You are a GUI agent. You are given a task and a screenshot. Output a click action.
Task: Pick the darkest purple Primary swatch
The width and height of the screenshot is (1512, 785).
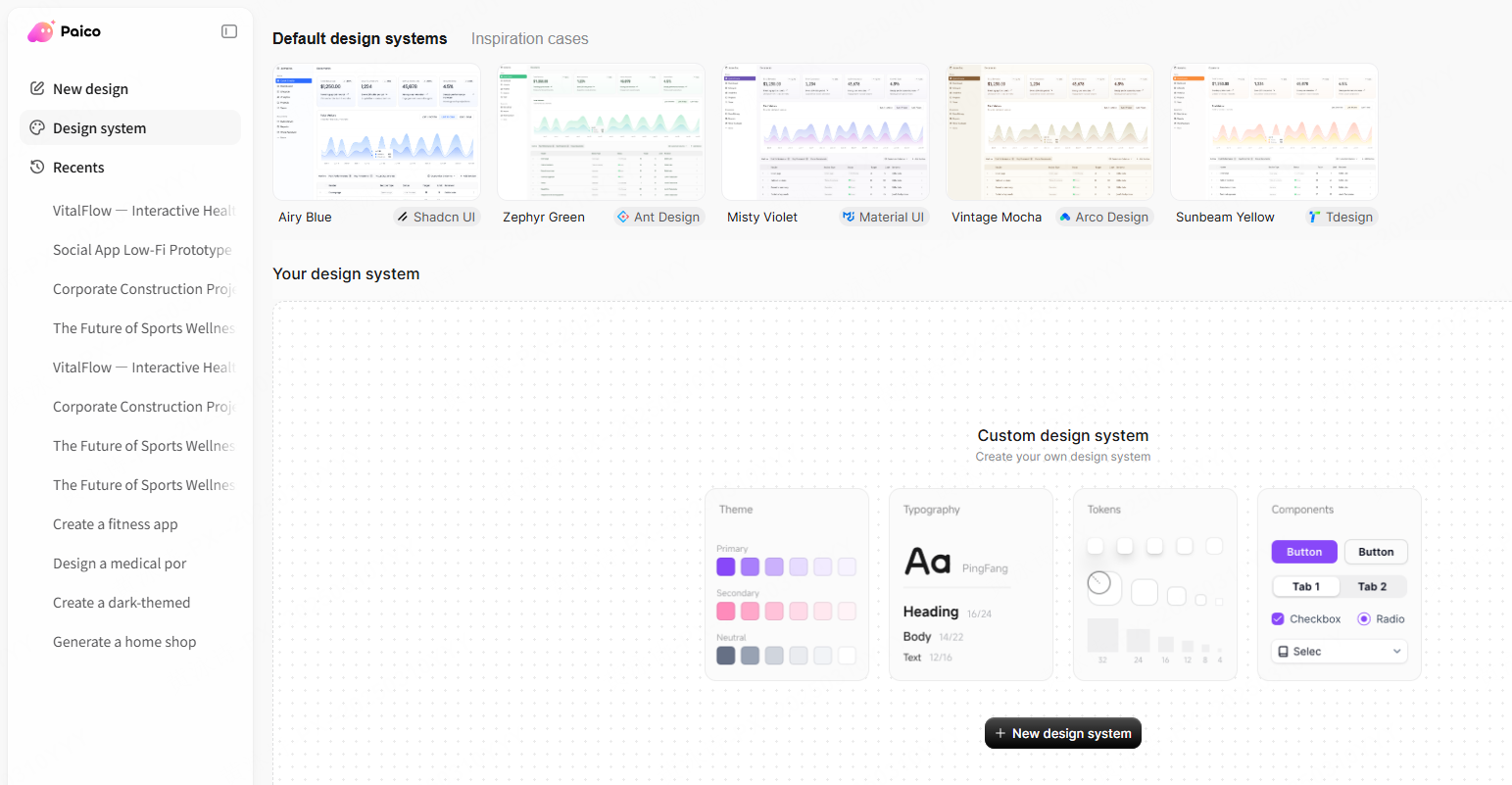click(x=726, y=566)
